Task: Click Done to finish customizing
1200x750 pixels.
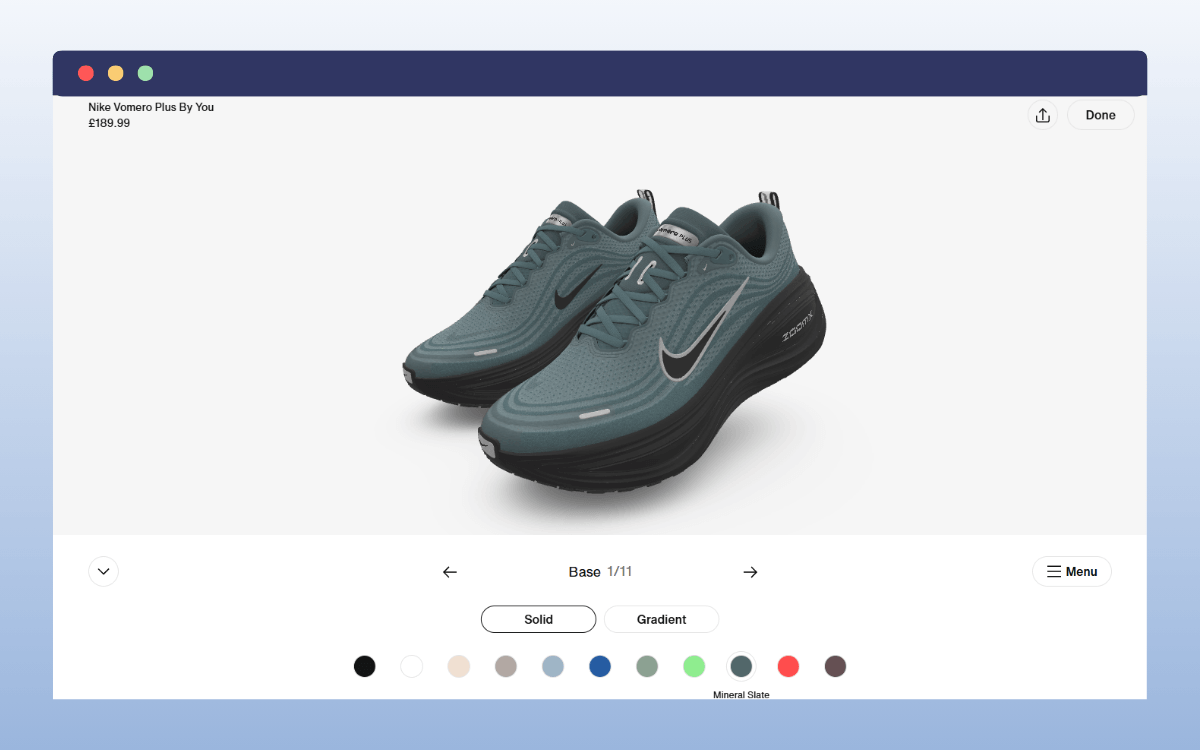Action: point(1100,115)
